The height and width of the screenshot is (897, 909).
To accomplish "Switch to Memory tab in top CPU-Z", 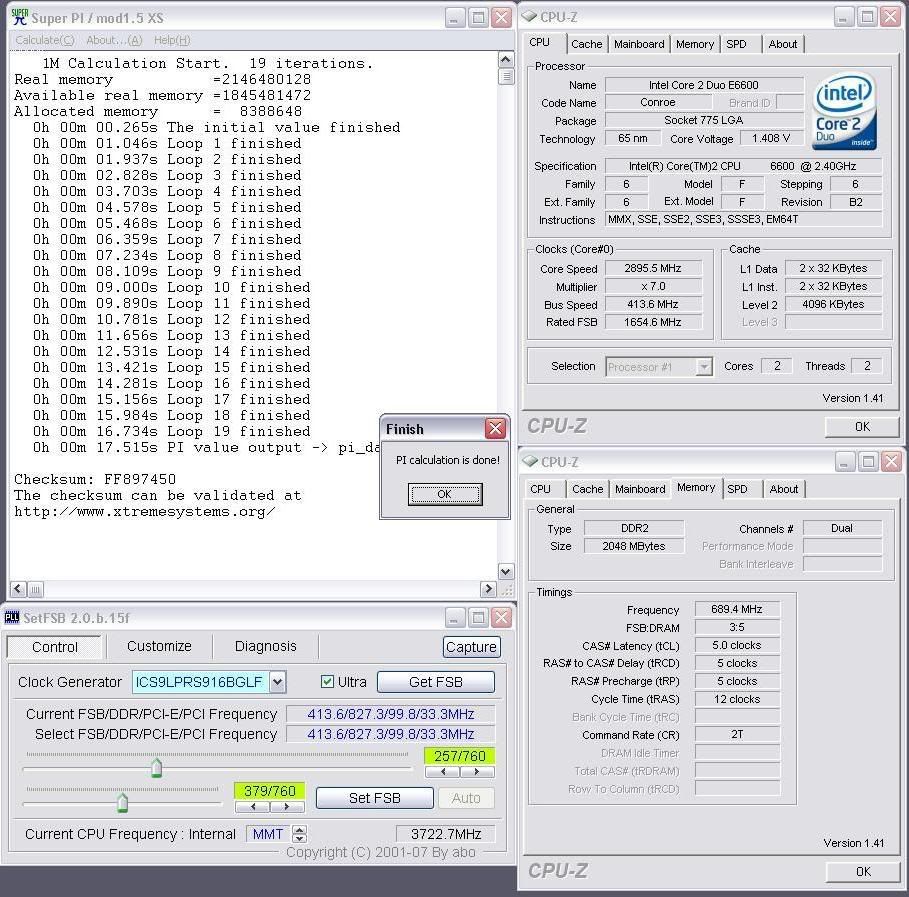I will coord(695,44).
